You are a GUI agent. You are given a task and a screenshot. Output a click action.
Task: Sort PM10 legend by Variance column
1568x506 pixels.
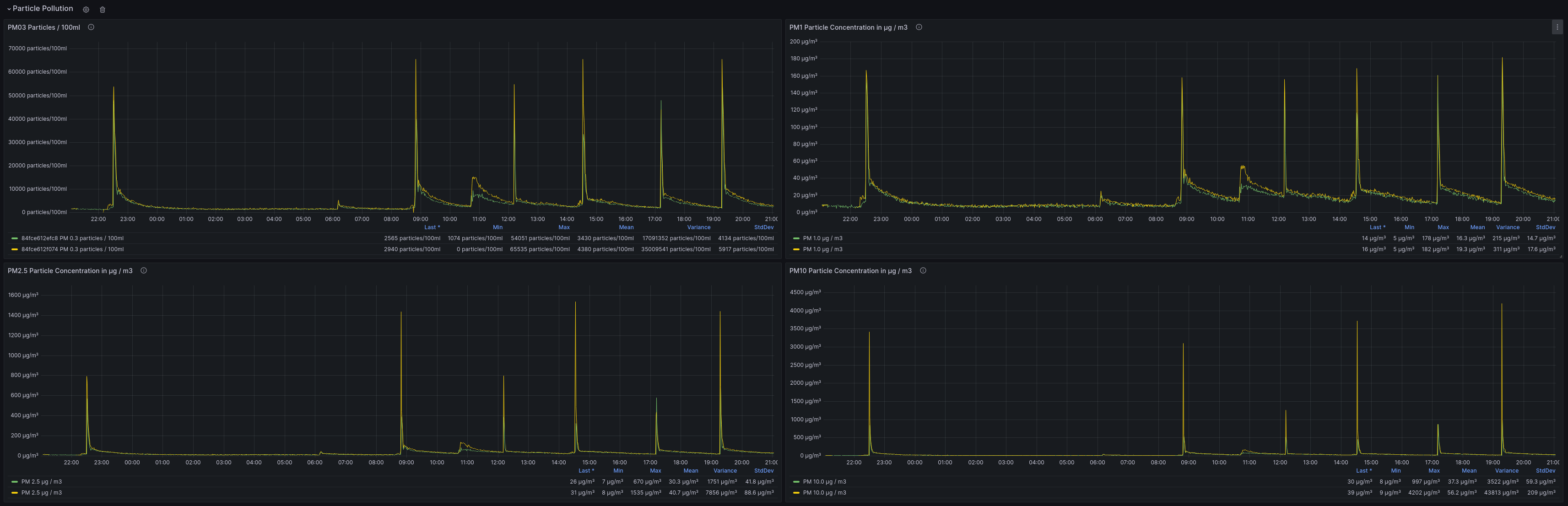pyautogui.click(x=1507, y=471)
